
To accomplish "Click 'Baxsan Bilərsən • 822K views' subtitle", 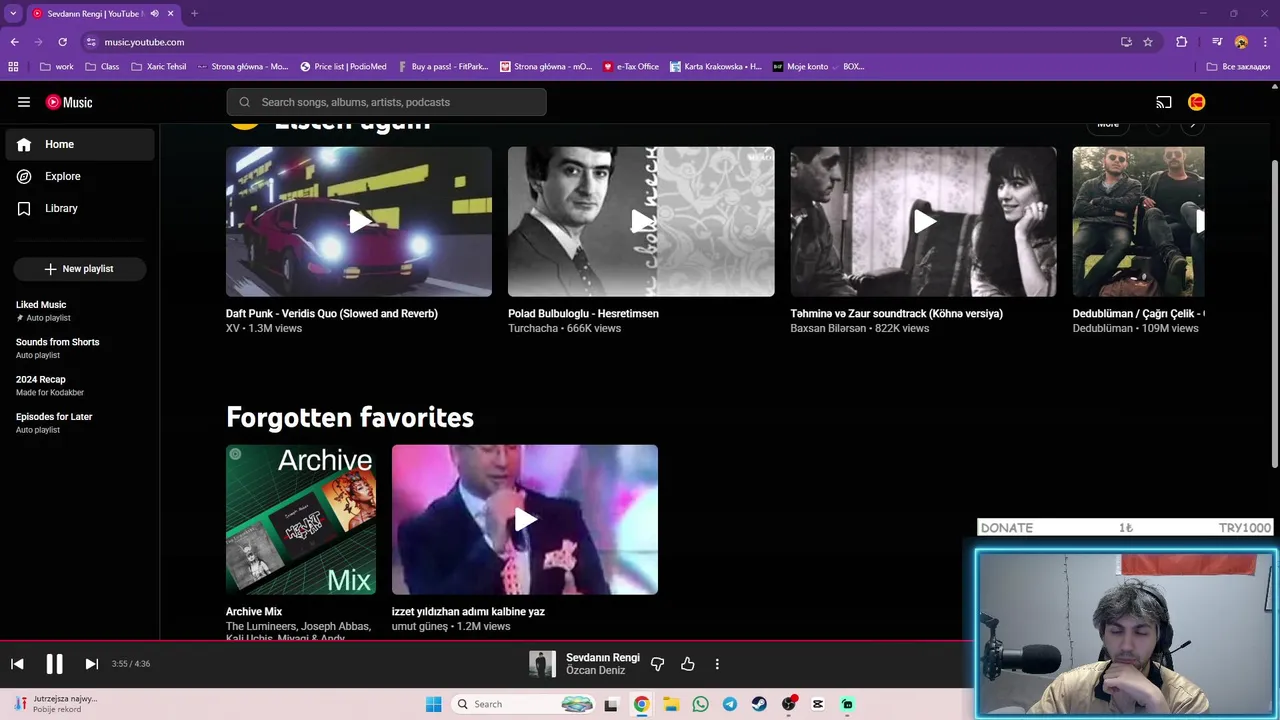I will click(x=859, y=328).
